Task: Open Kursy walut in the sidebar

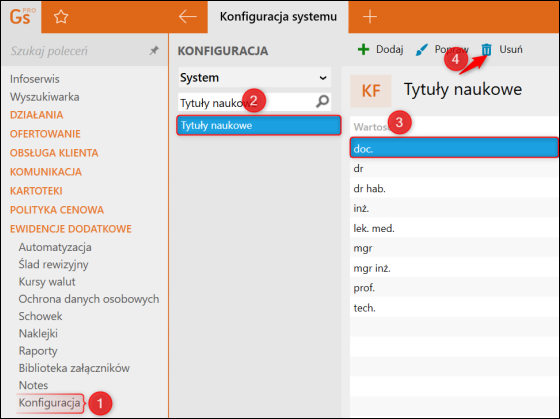Action: 47,282
